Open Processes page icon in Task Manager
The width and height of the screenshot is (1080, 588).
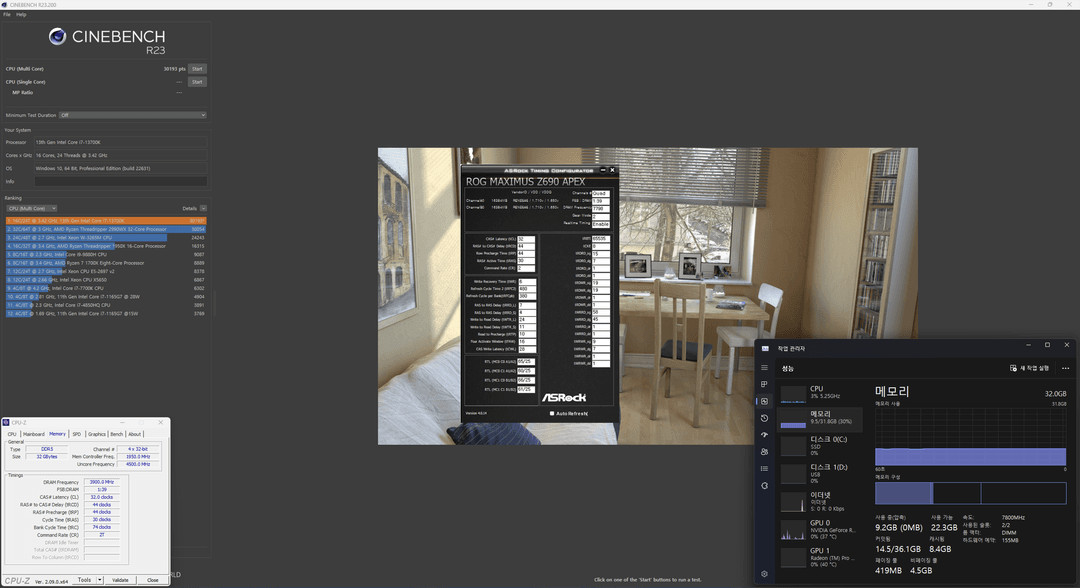click(764, 384)
